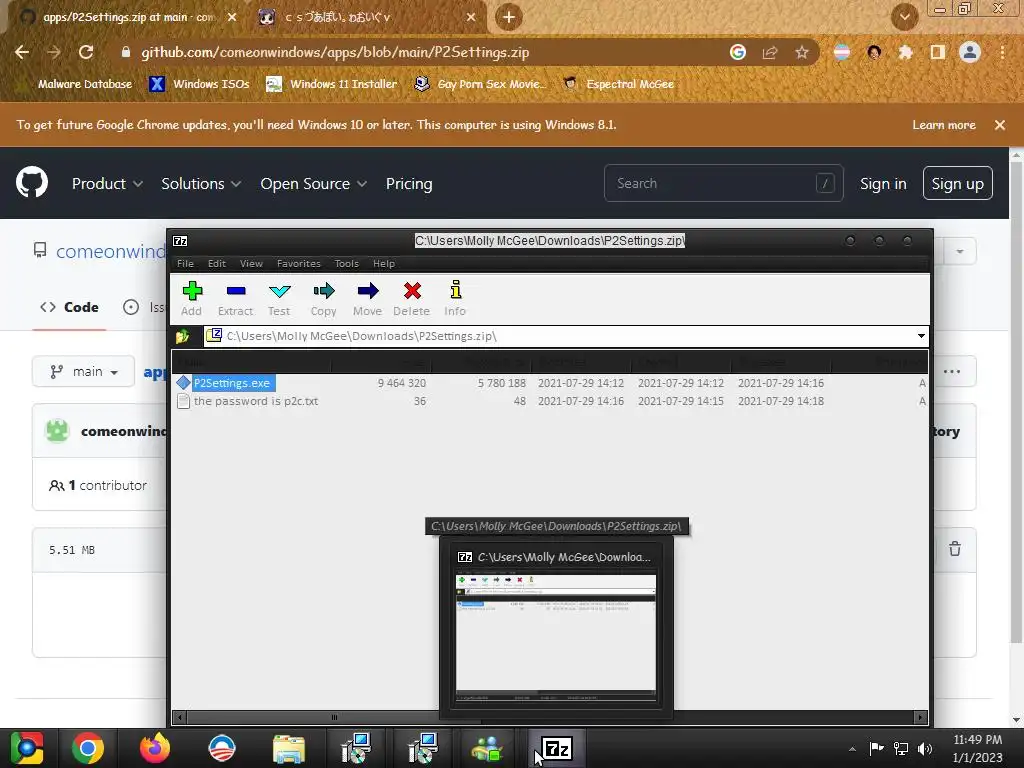The image size is (1024, 768).
Task: Open the View menu in 7-Zip
Action: (x=251, y=264)
